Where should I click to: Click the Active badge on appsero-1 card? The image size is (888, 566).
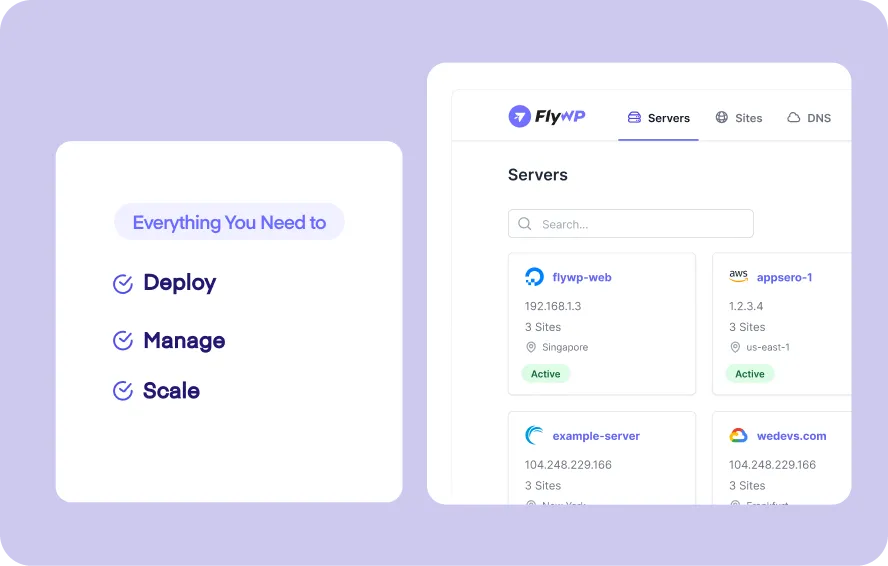point(750,374)
